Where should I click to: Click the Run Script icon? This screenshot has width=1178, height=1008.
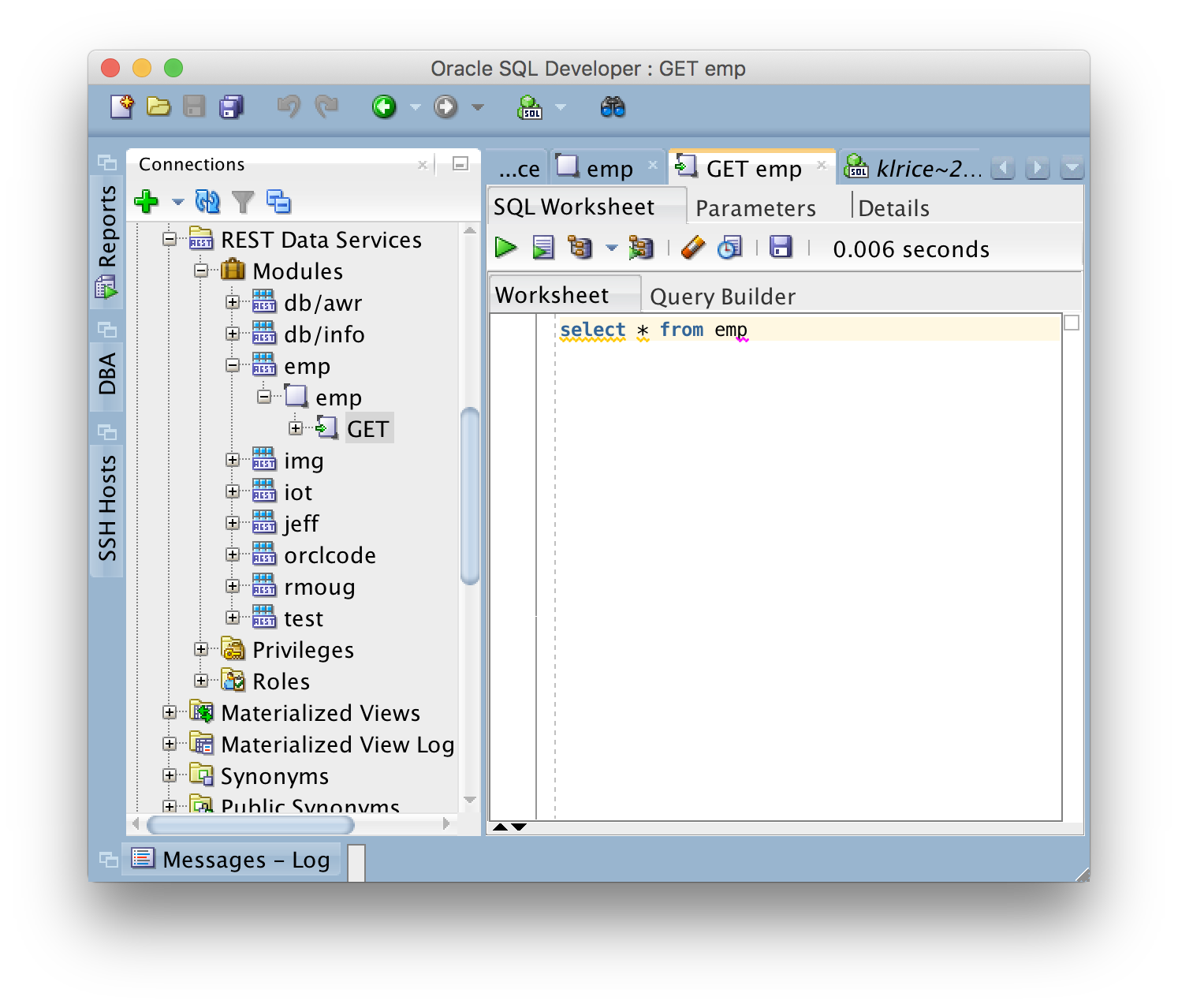(543, 248)
